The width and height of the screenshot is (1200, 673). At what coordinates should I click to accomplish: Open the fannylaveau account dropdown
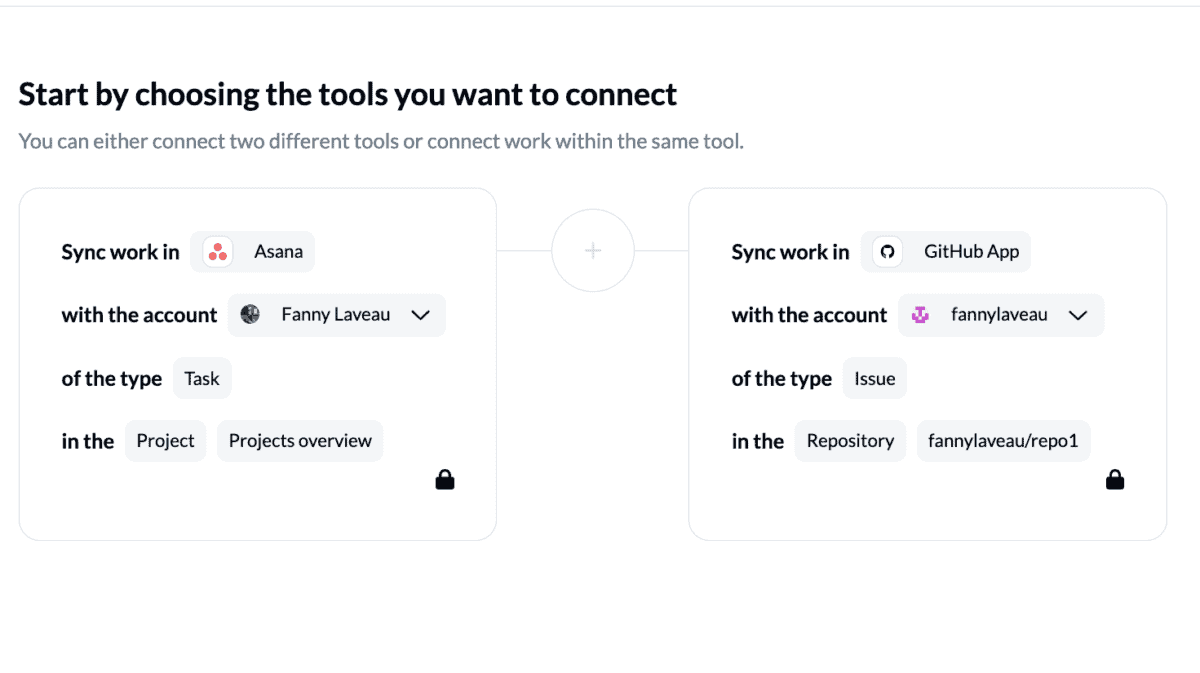[x=1000, y=314]
